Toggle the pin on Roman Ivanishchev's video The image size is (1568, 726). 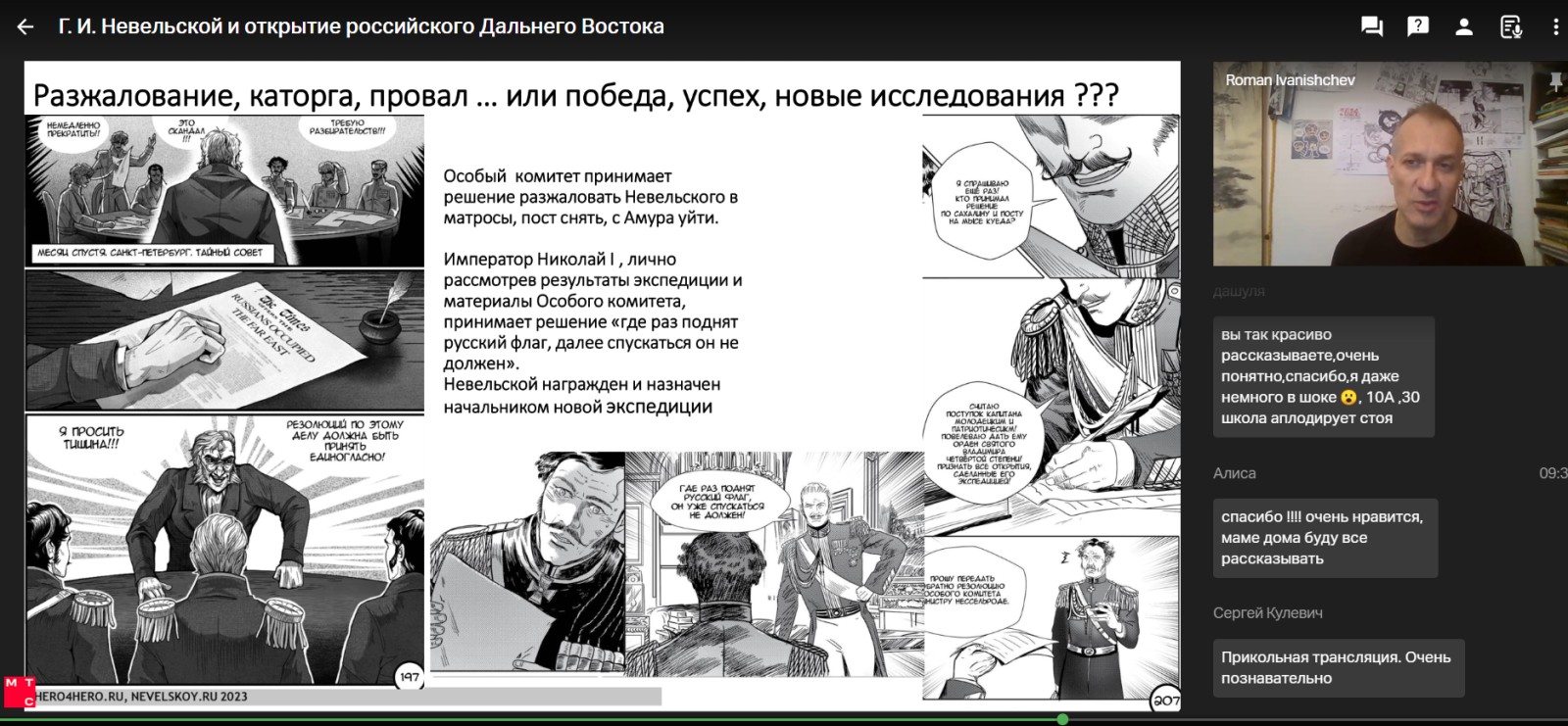1555,82
